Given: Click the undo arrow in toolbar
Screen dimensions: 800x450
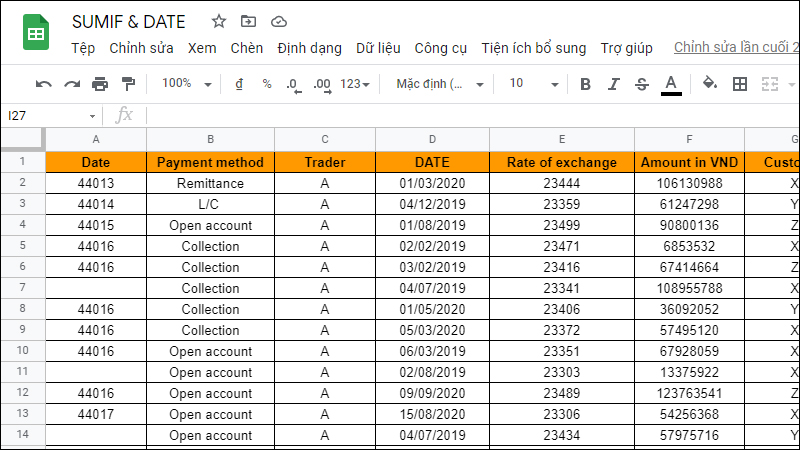Looking at the screenshot, I should click(44, 84).
